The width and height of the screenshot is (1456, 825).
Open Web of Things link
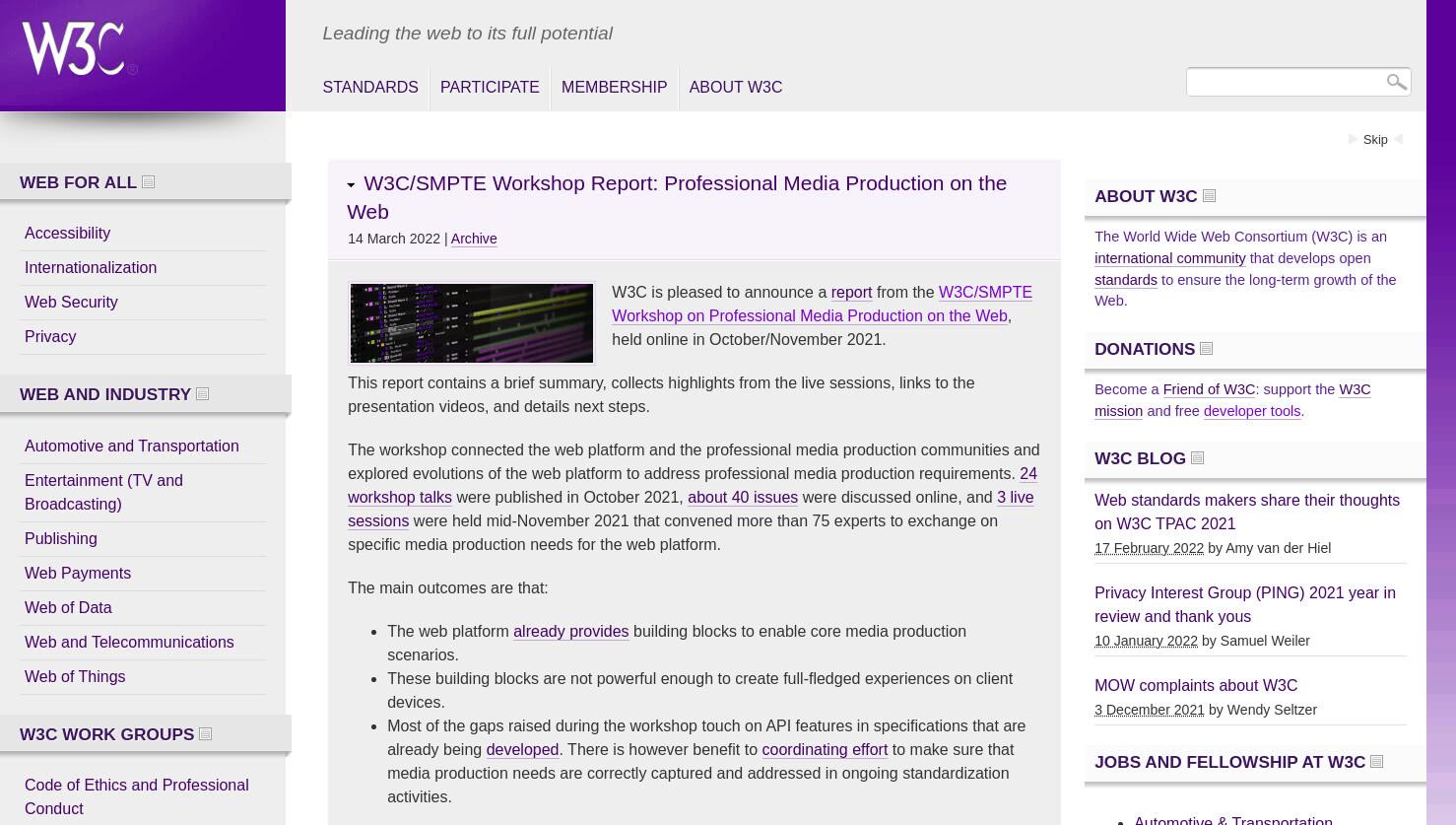[75, 677]
